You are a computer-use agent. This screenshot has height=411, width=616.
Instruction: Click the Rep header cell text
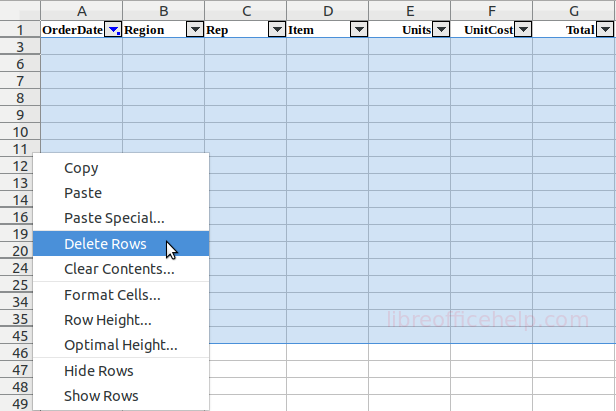pos(217,30)
